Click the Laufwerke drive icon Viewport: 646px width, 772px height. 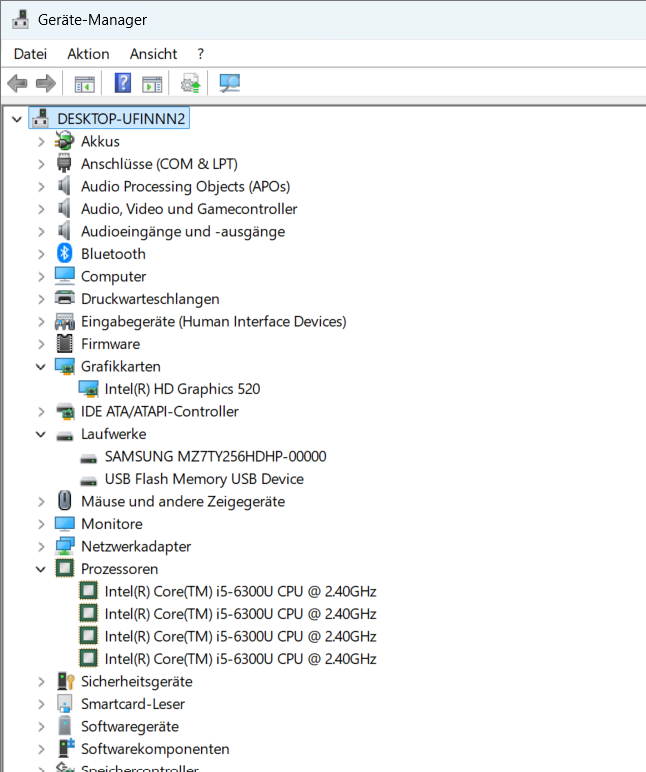tap(65, 436)
